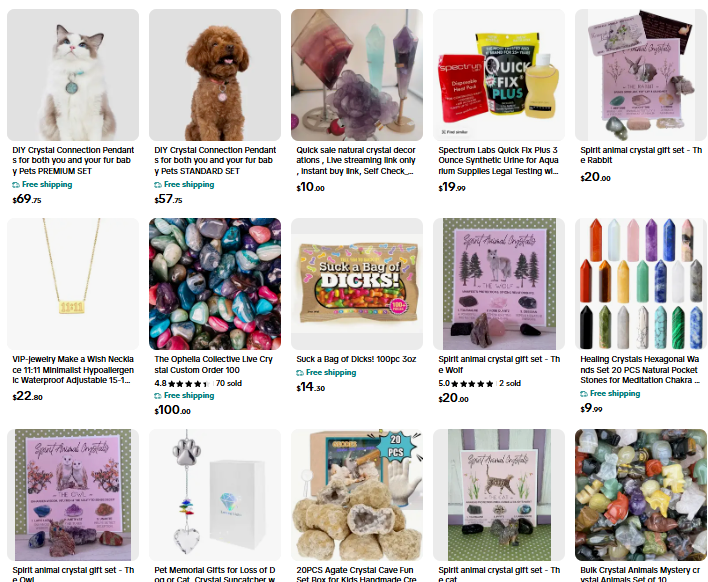
Task: Open the purple fluorite crystal decor image
Action: [x=357, y=75]
